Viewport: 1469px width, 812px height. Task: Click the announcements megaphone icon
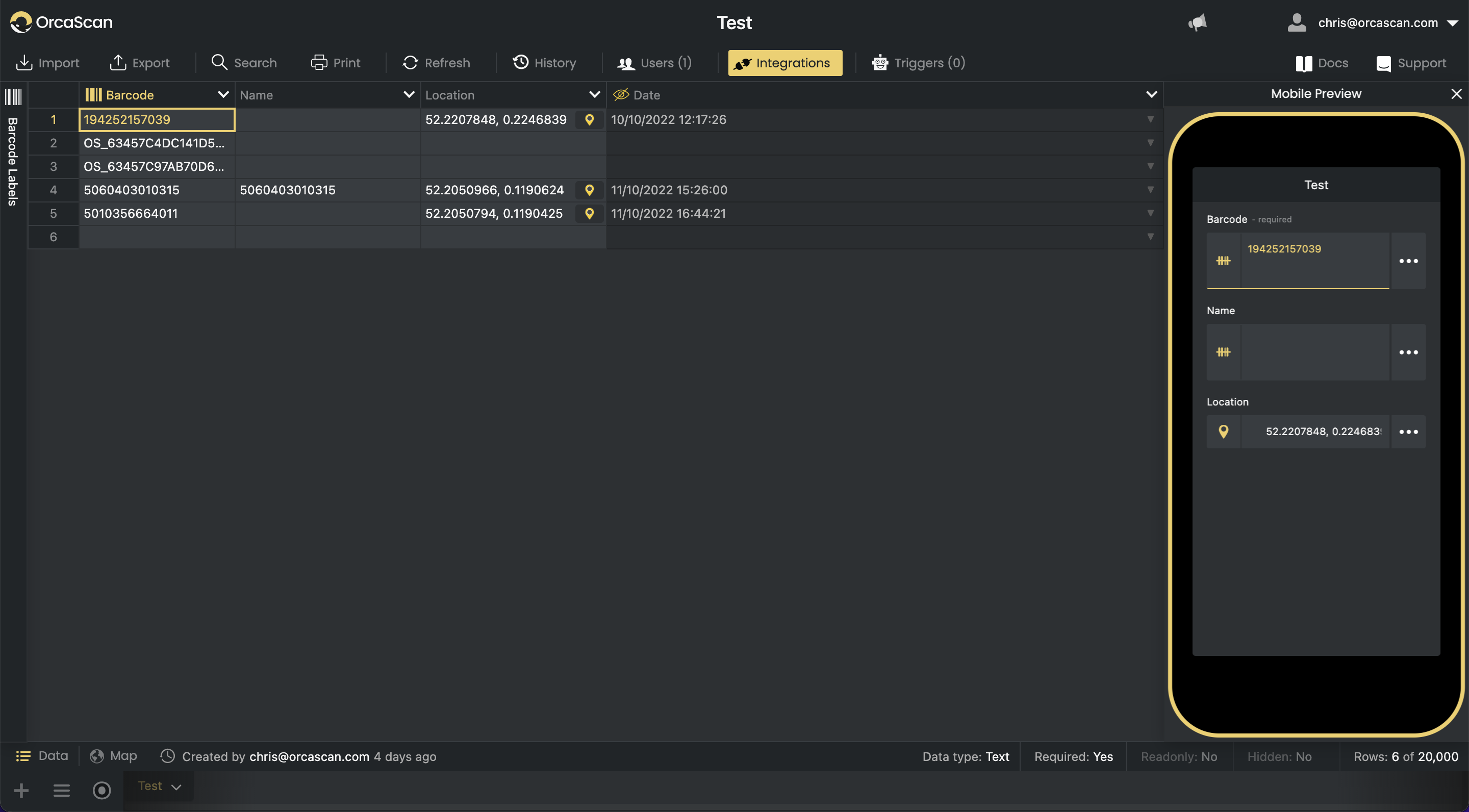1198,23
